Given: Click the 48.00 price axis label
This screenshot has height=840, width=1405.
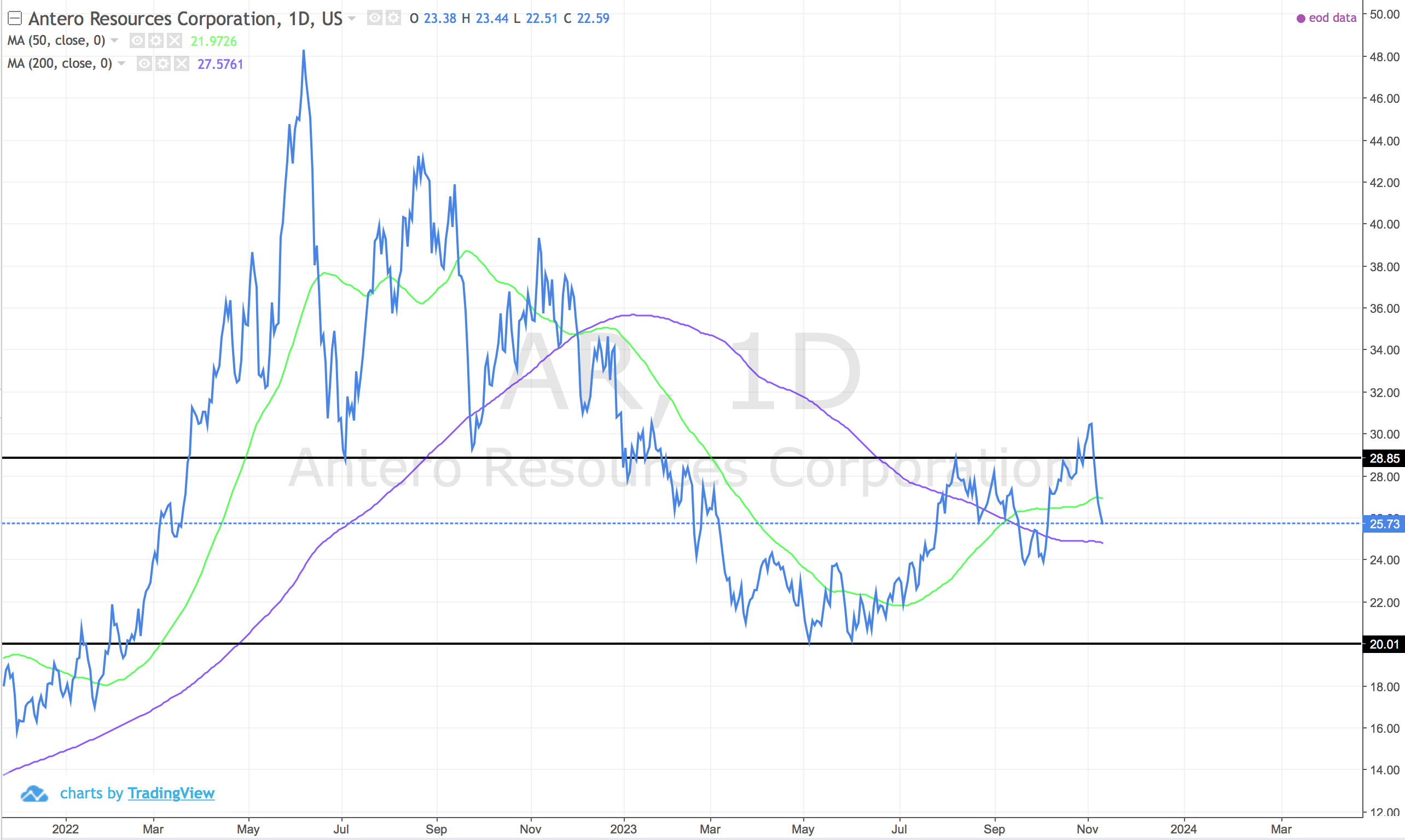Looking at the screenshot, I should point(1385,57).
